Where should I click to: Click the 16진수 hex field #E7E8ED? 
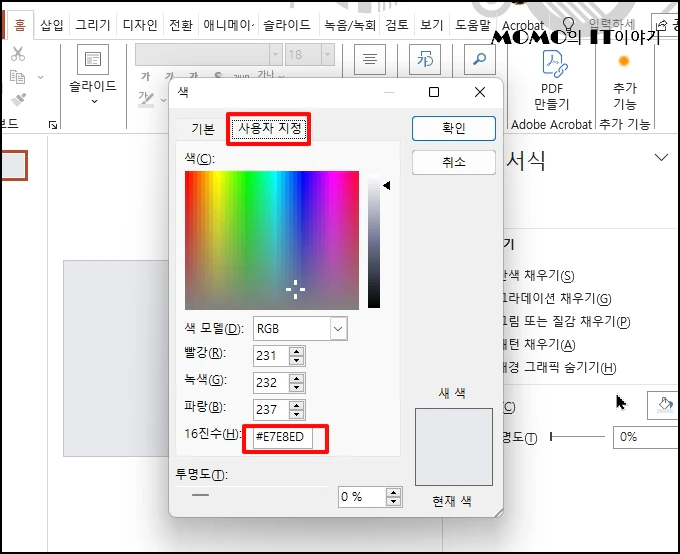coord(283,437)
